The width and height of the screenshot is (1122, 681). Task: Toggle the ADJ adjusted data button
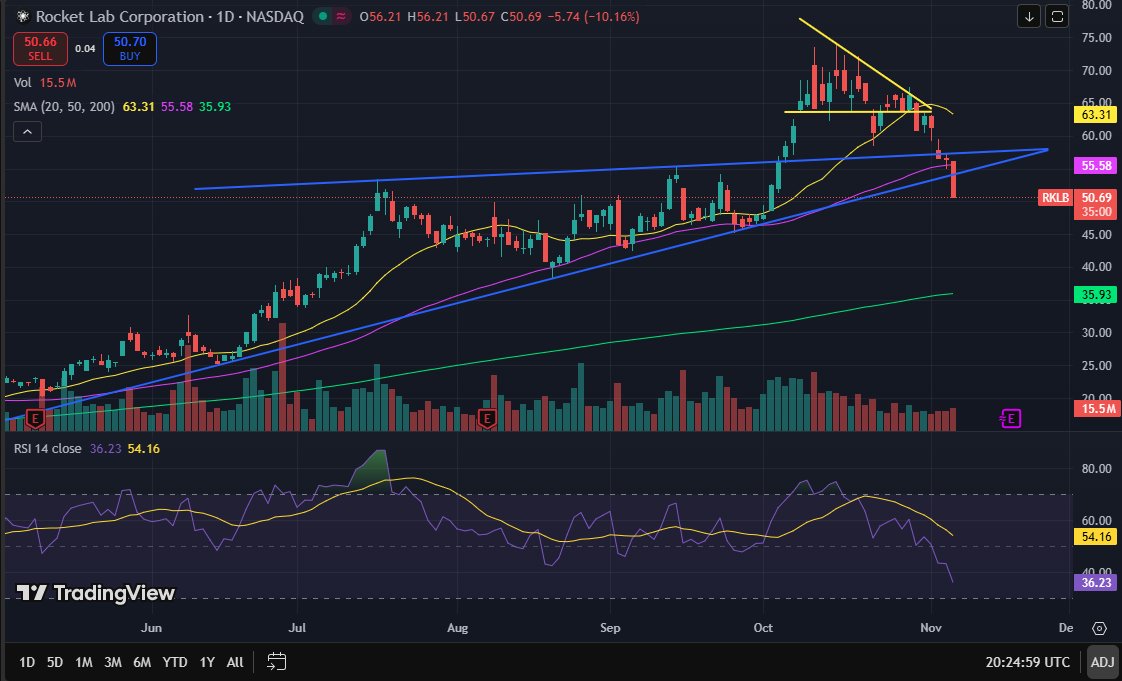1103,662
